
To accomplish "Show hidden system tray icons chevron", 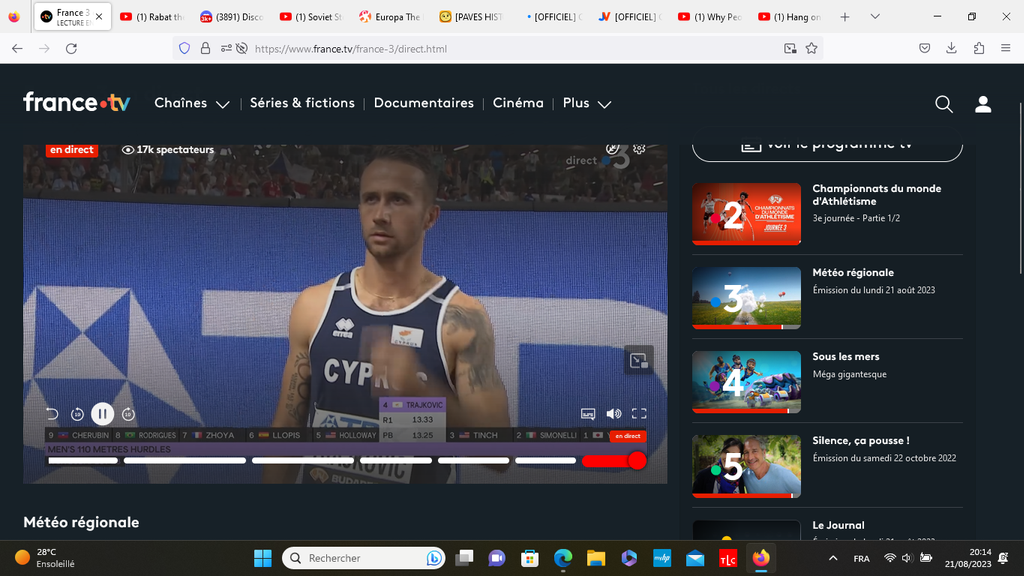I will pos(833,558).
